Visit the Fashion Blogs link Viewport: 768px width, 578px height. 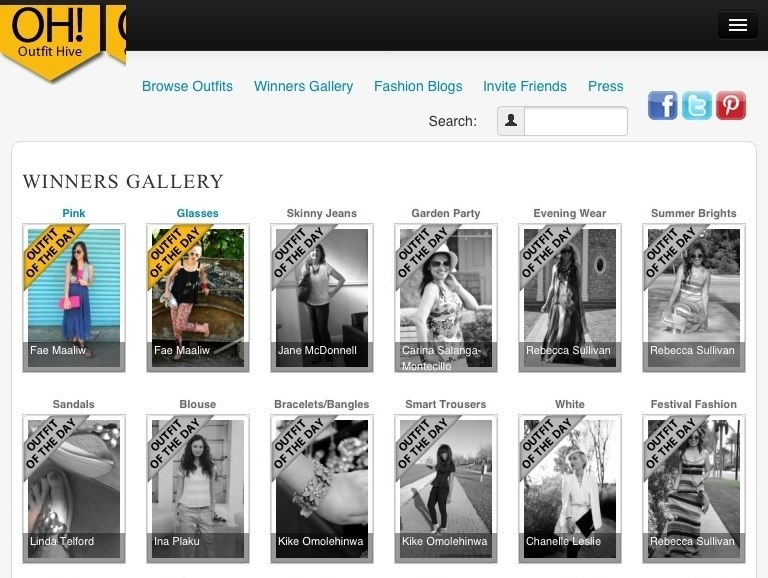(418, 86)
